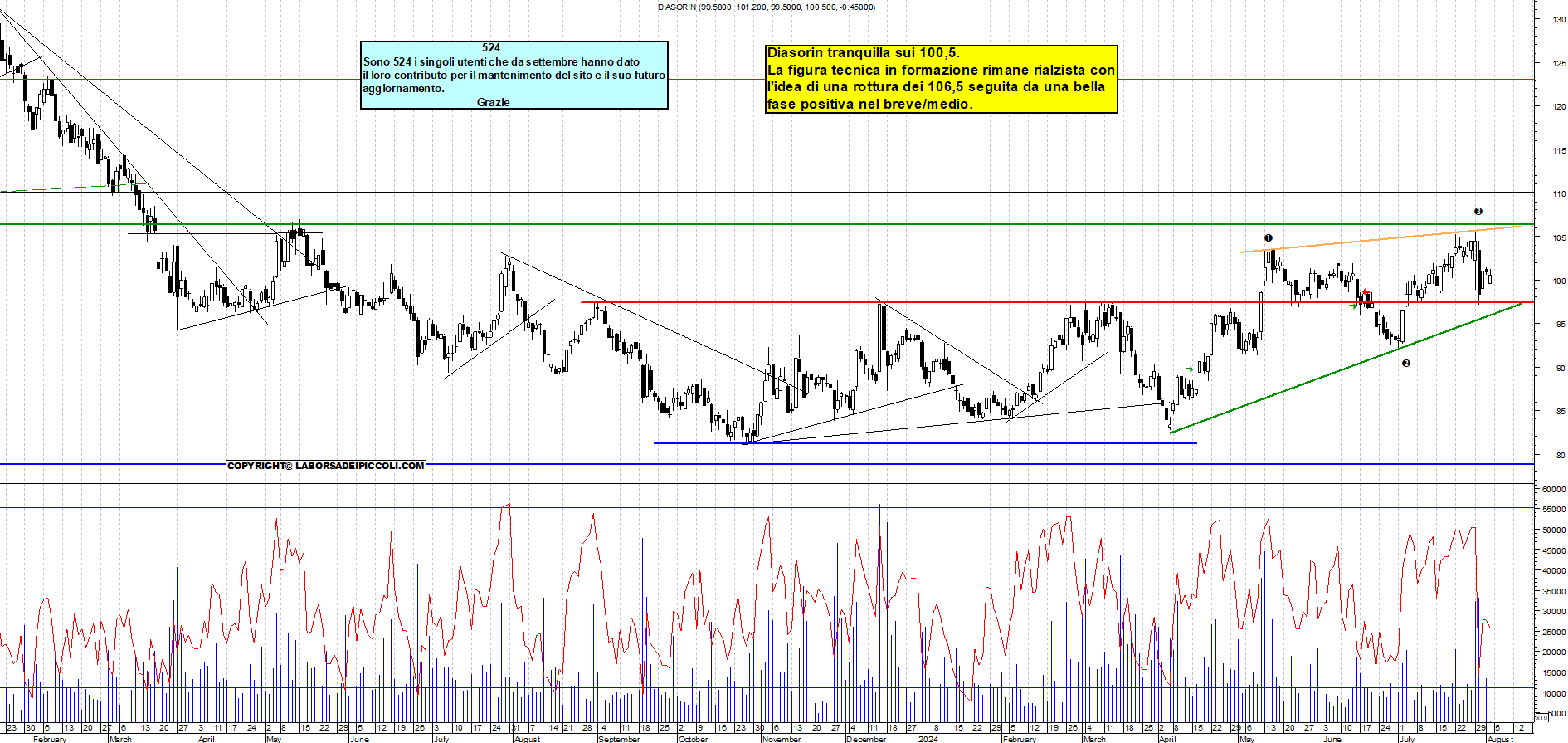
Task: Click the price axis label 105
Action: pos(1559,237)
